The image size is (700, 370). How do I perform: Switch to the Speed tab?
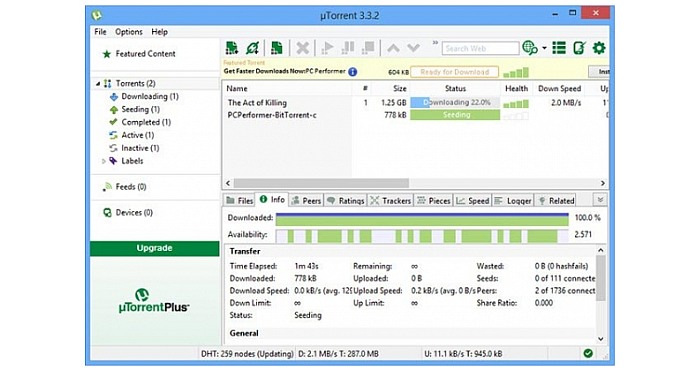point(473,201)
